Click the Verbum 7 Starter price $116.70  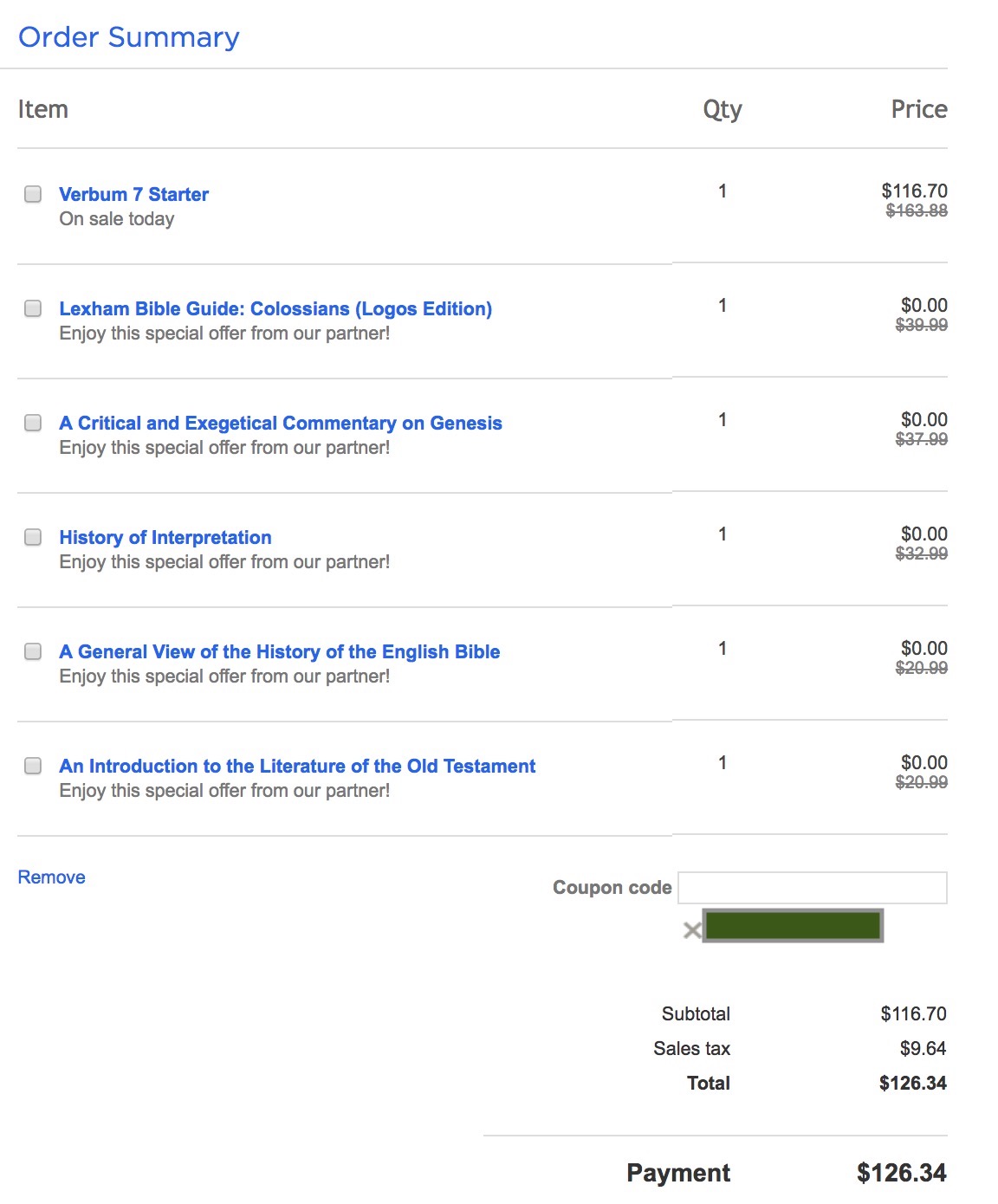pos(914,191)
